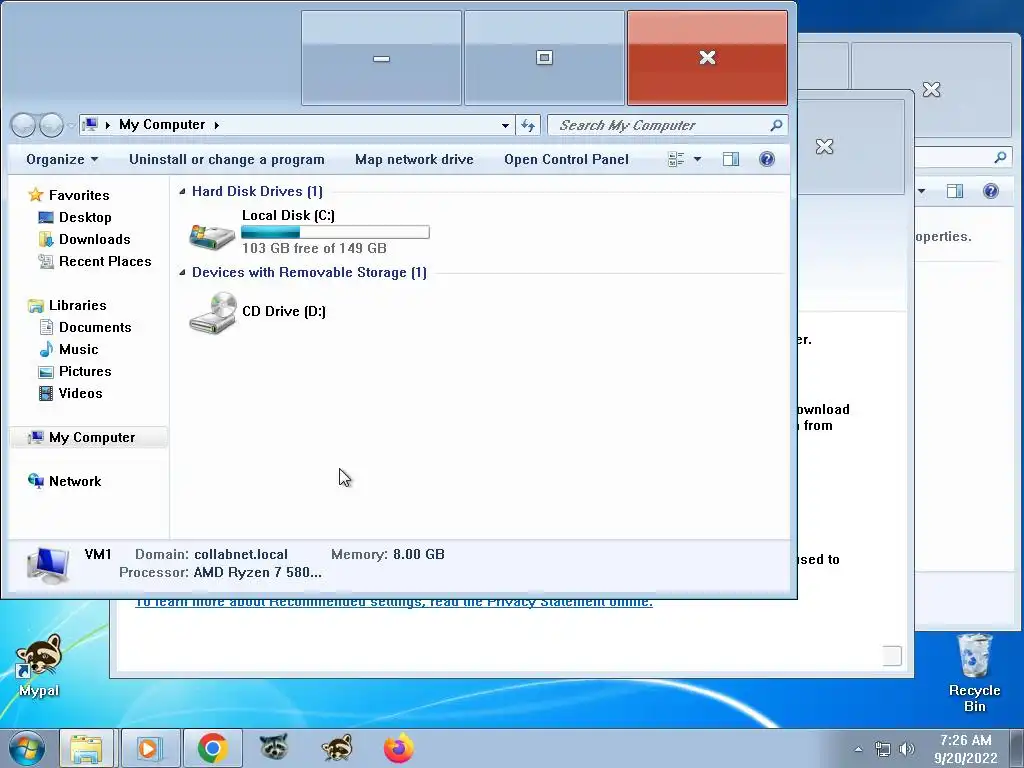Image resolution: width=1024 pixels, height=768 pixels.
Task: Click computer icon in address bar
Action: [x=91, y=124]
